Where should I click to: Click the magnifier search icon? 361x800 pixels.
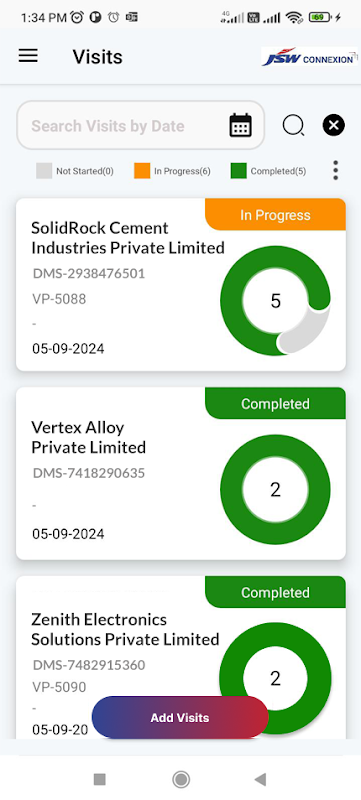point(293,125)
